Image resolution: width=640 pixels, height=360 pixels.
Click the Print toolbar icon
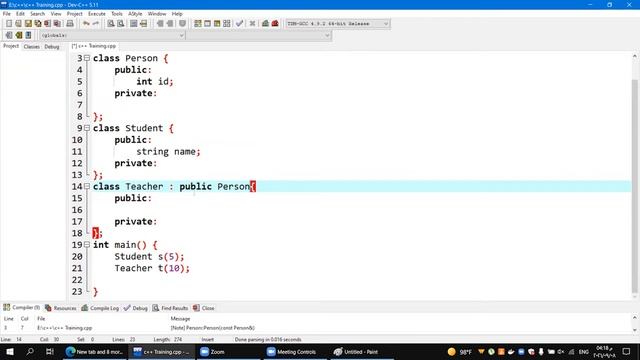click(x=70, y=24)
